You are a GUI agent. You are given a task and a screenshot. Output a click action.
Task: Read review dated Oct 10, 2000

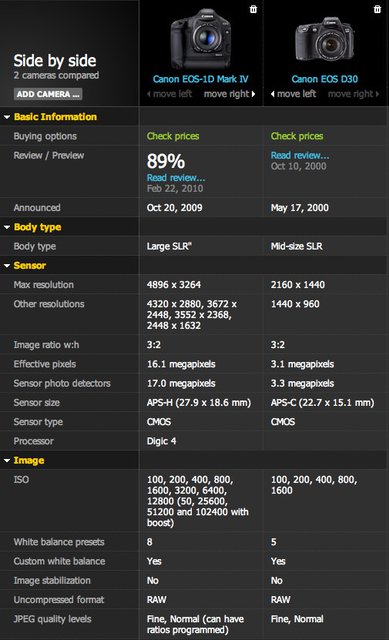click(x=300, y=155)
